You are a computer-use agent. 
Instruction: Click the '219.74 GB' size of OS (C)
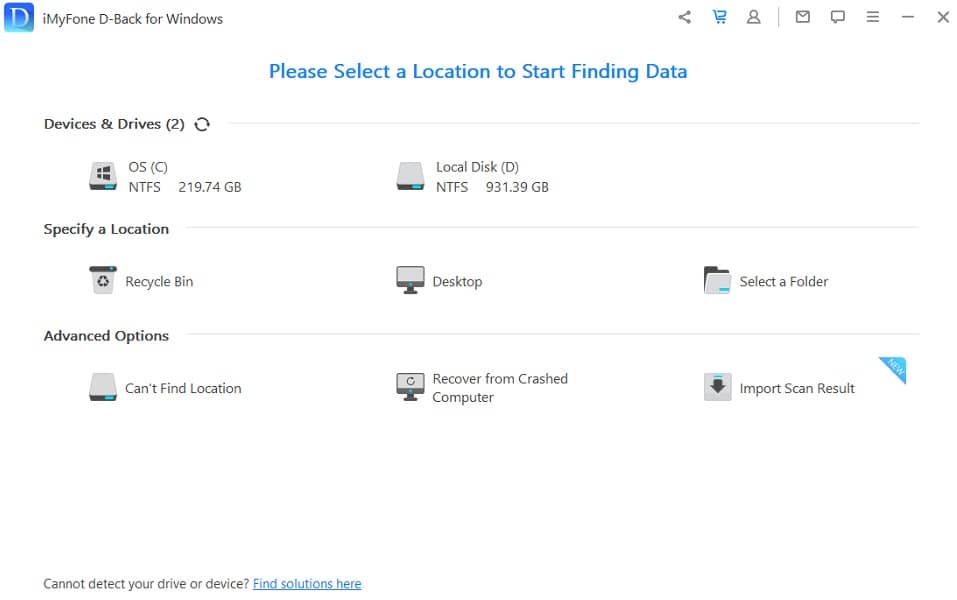click(x=210, y=187)
